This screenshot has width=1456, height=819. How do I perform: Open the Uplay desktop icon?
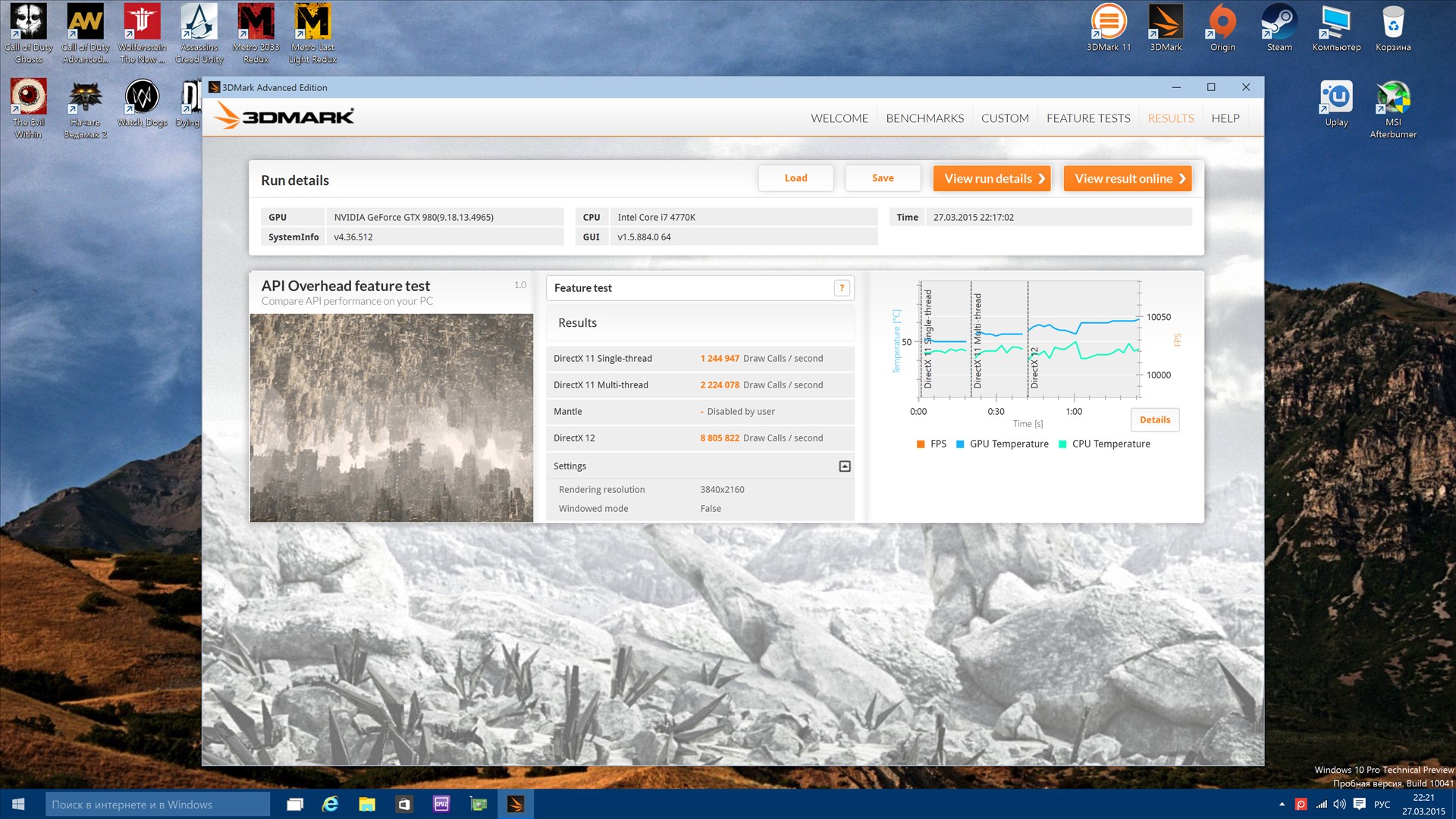(1336, 99)
